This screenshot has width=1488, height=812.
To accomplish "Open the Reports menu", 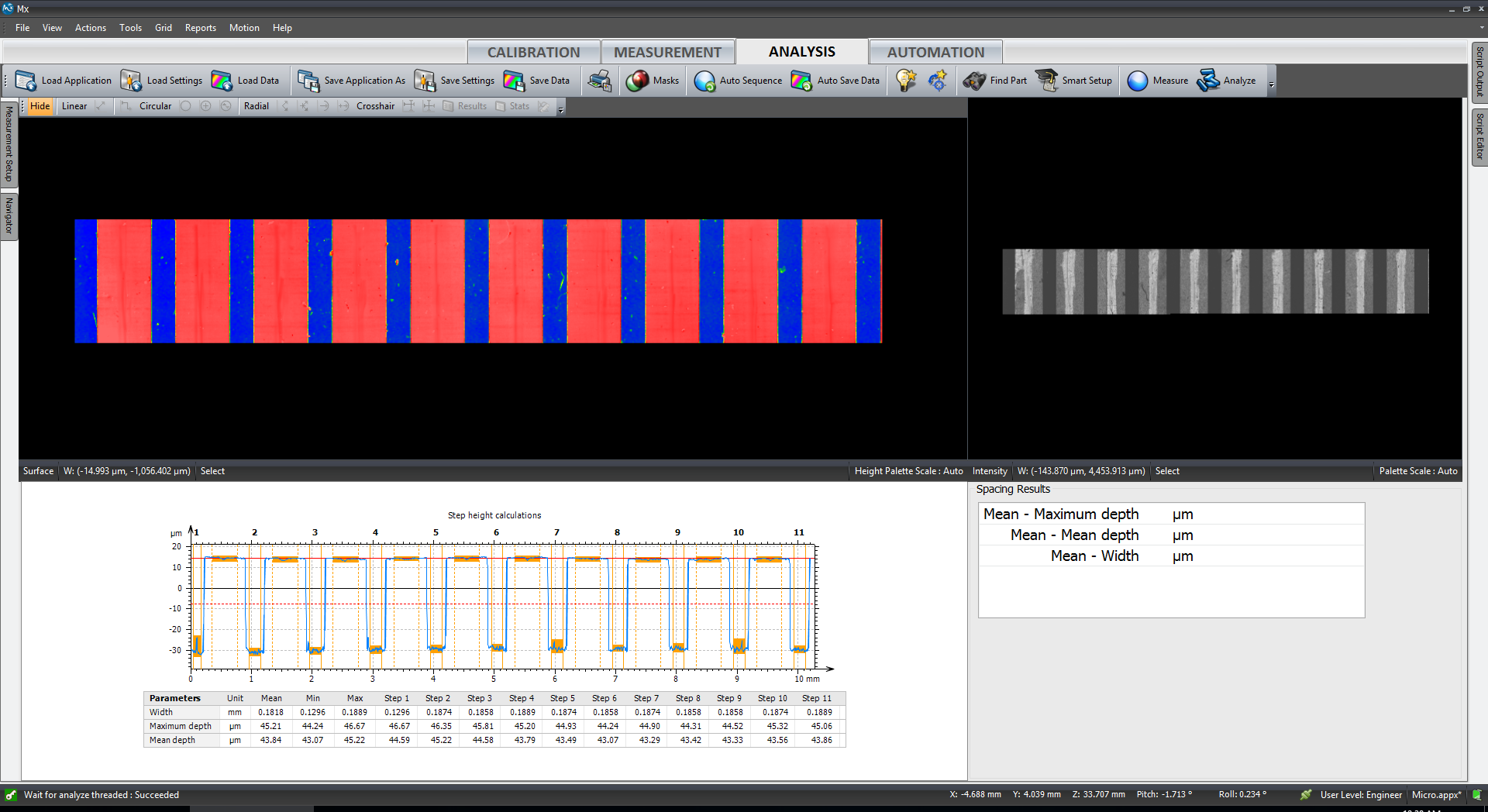I will tap(200, 28).
